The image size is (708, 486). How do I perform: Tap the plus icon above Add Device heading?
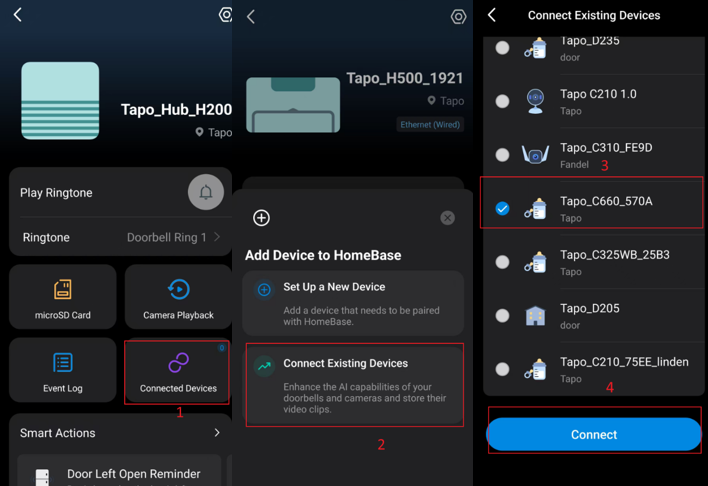261,218
